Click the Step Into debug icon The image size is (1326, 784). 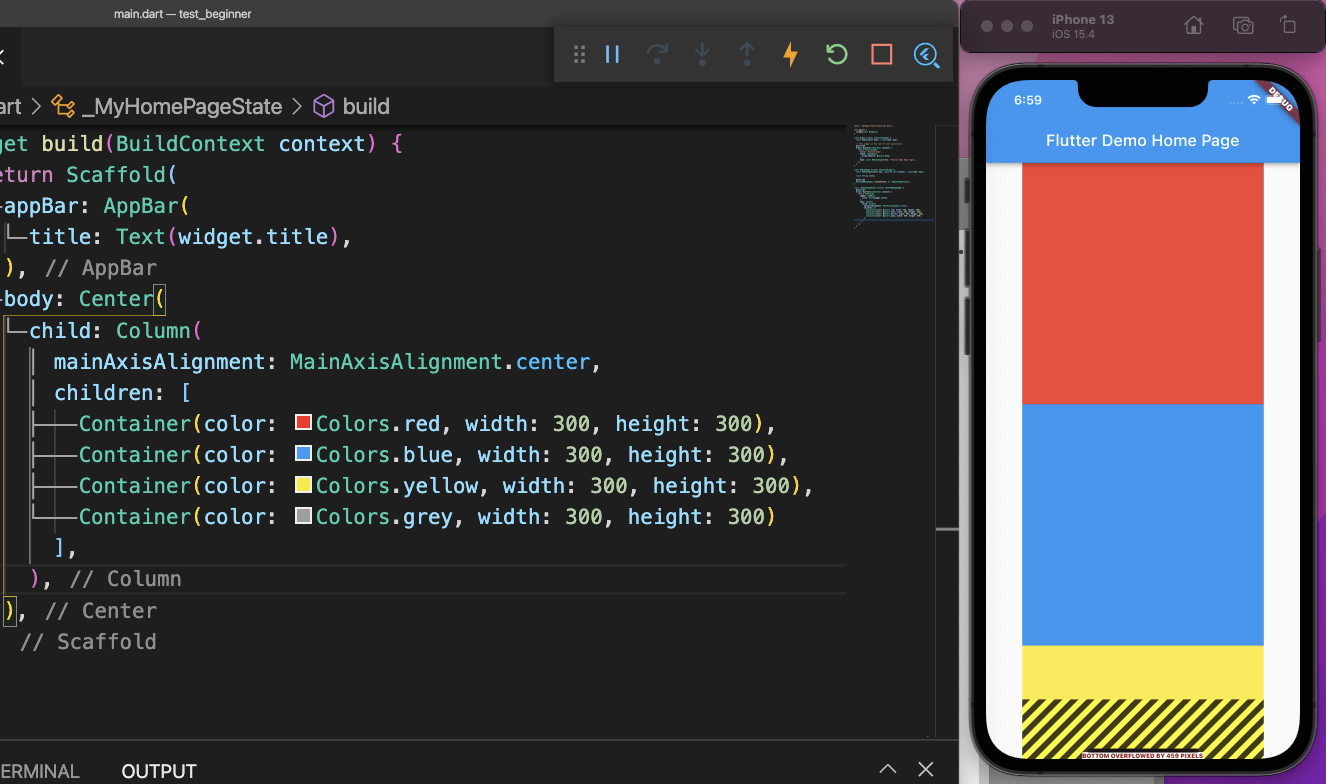[x=702, y=54]
